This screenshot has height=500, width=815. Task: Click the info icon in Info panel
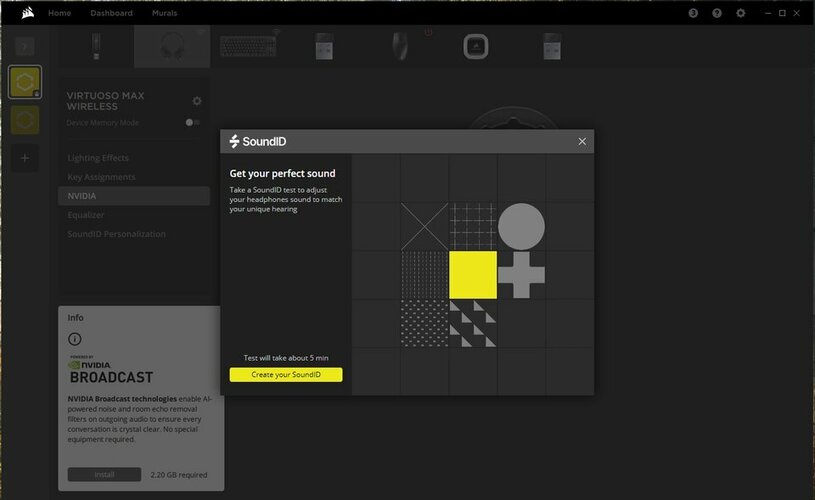click(75, 339)
